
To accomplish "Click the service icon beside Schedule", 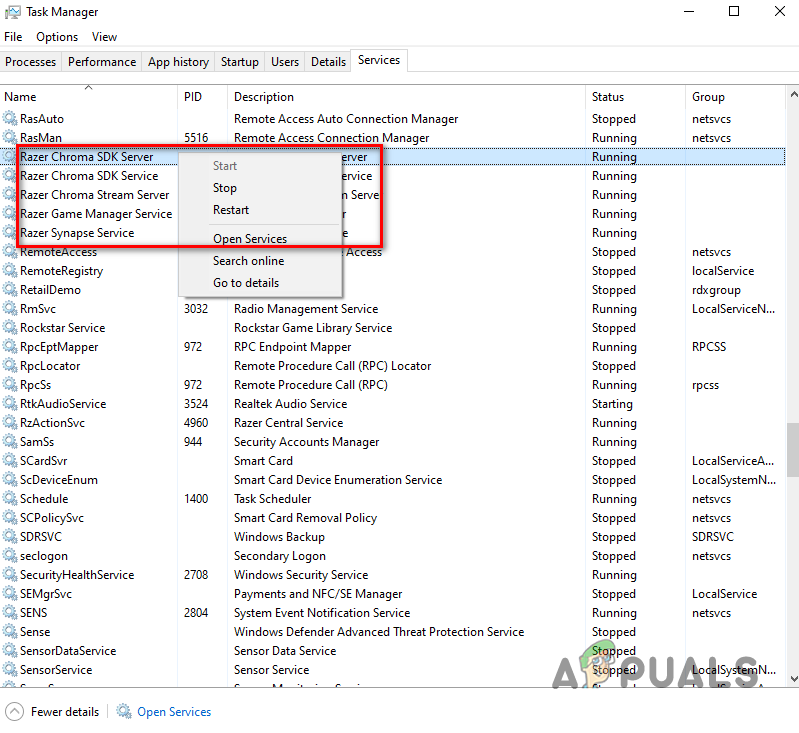I will tap(11, 499).
